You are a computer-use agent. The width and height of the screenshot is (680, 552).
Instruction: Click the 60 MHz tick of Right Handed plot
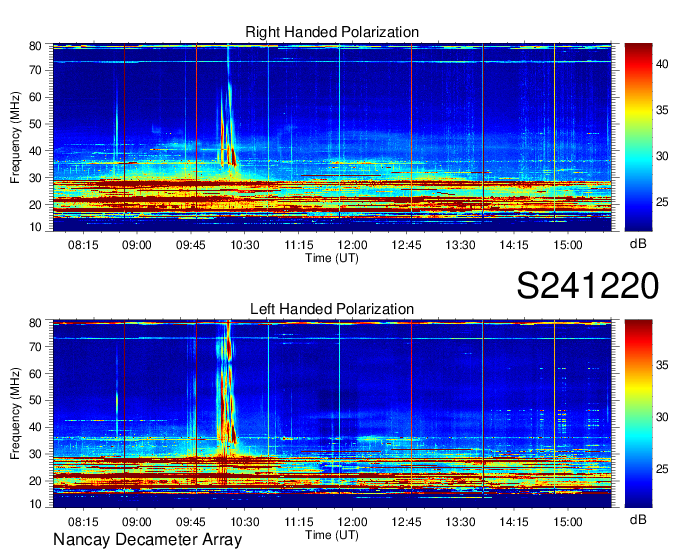tap(36, 97)
